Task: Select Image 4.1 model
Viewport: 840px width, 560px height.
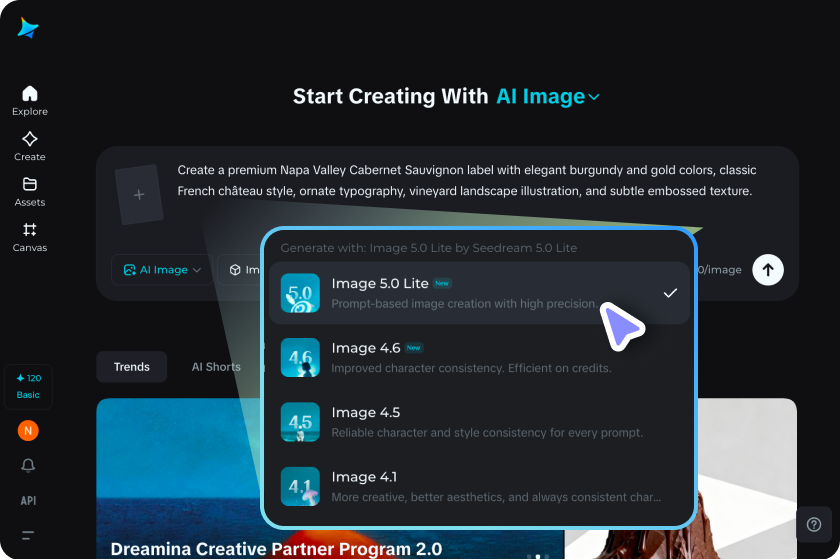Action: (479, 487)
